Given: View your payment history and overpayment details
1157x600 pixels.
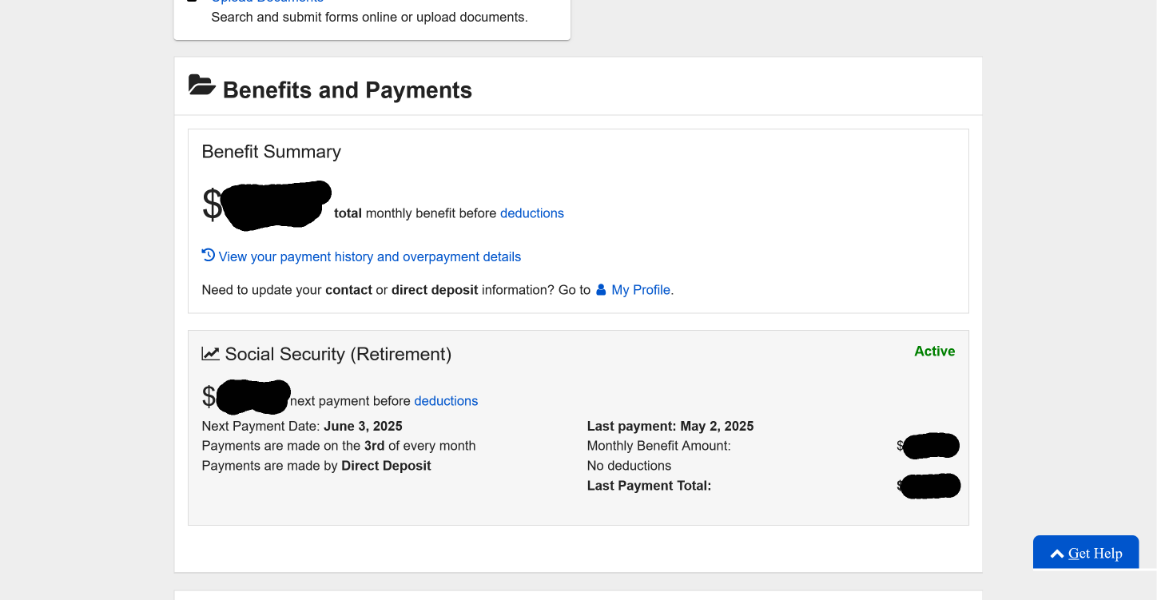Looking at the screenshot, I should click(x=370, y=257).
